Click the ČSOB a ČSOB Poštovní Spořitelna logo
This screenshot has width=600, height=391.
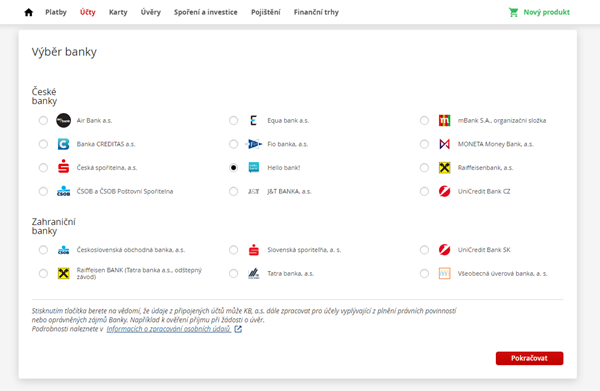(x=64, y=191)
